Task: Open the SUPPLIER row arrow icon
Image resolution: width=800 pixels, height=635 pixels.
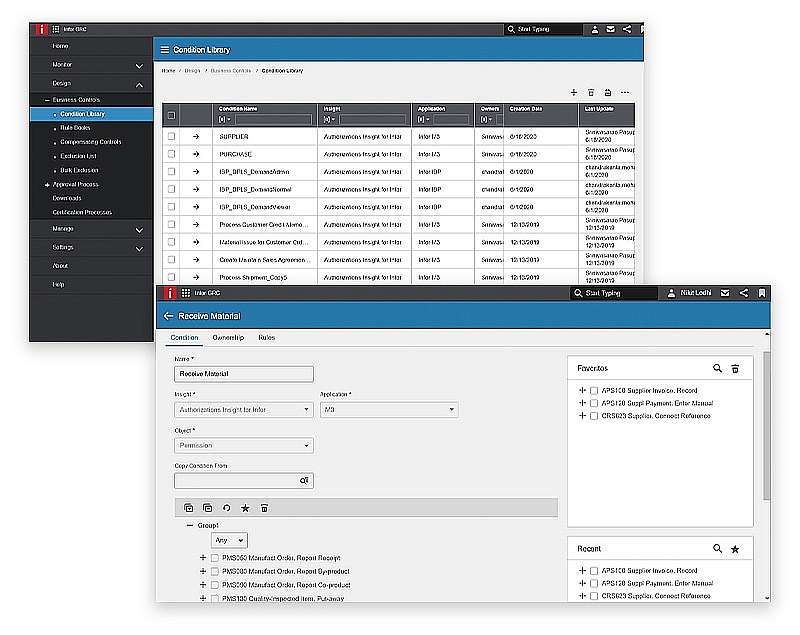Action: coord(196,137)
